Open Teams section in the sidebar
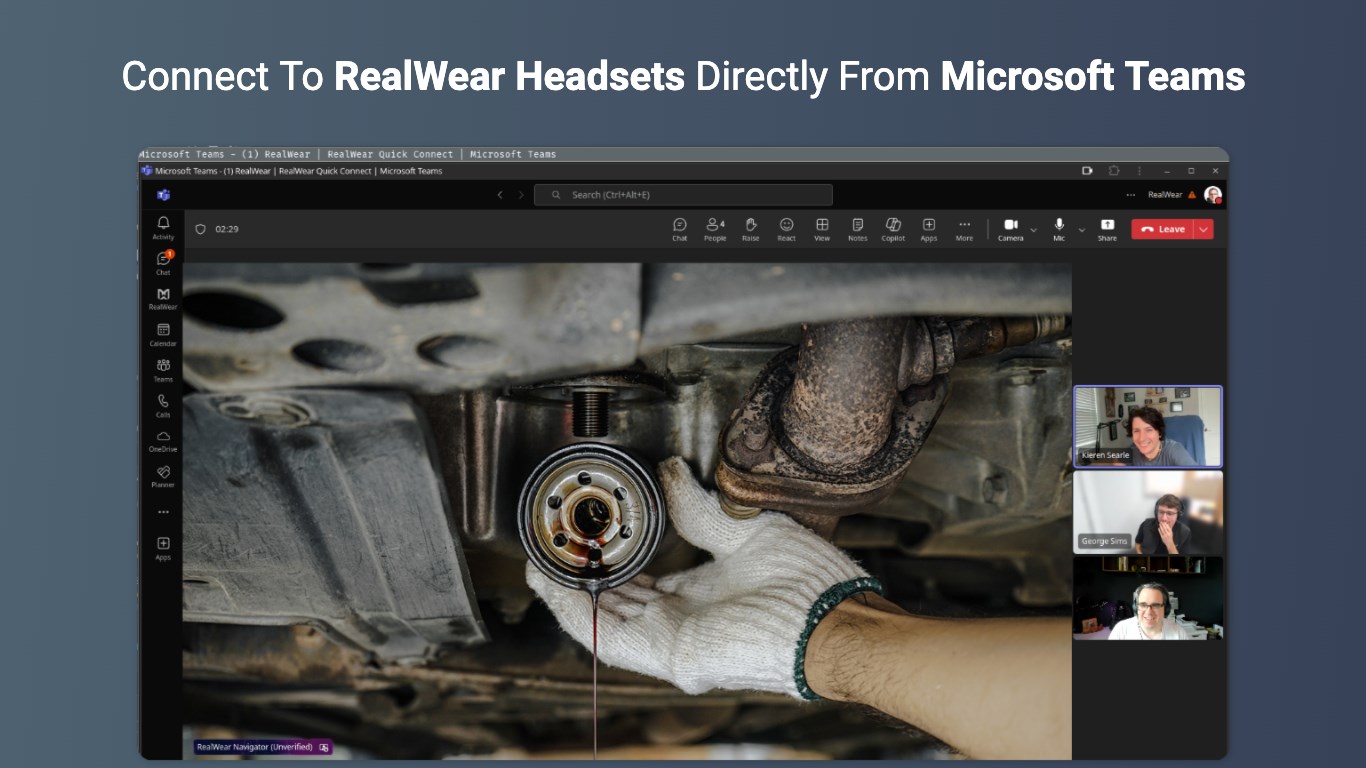 [x=163, y=370]
